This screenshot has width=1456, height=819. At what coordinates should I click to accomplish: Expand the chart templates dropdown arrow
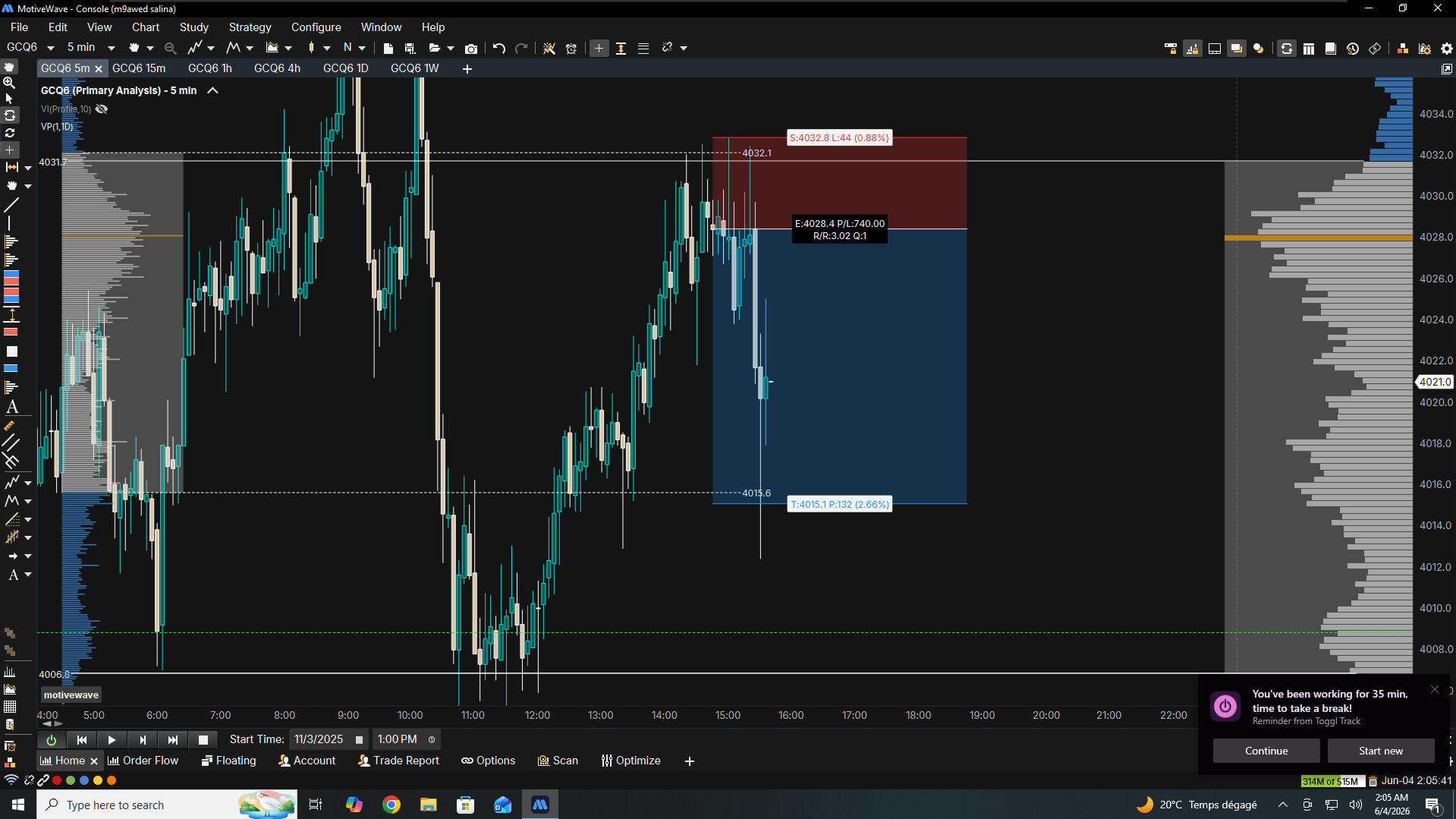[288, 48]
